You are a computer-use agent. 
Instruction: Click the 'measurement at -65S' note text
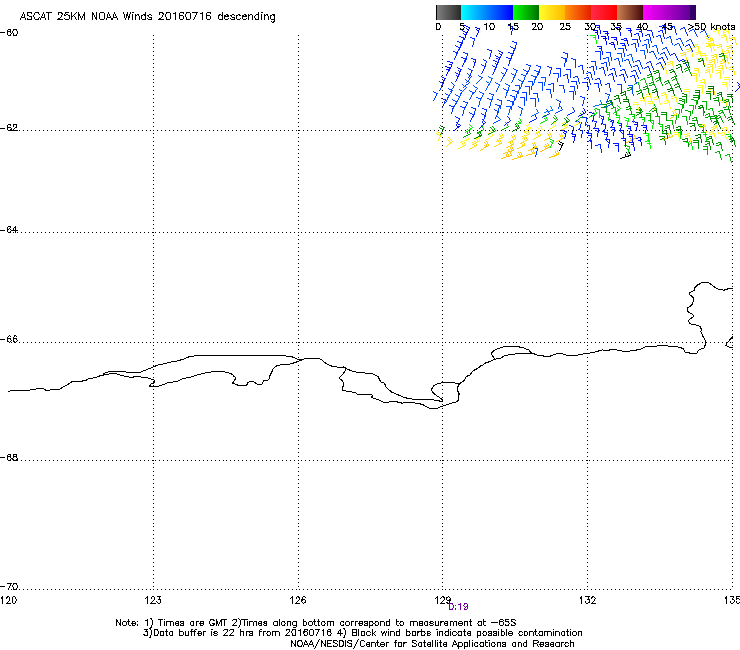(x=465, y=623)
